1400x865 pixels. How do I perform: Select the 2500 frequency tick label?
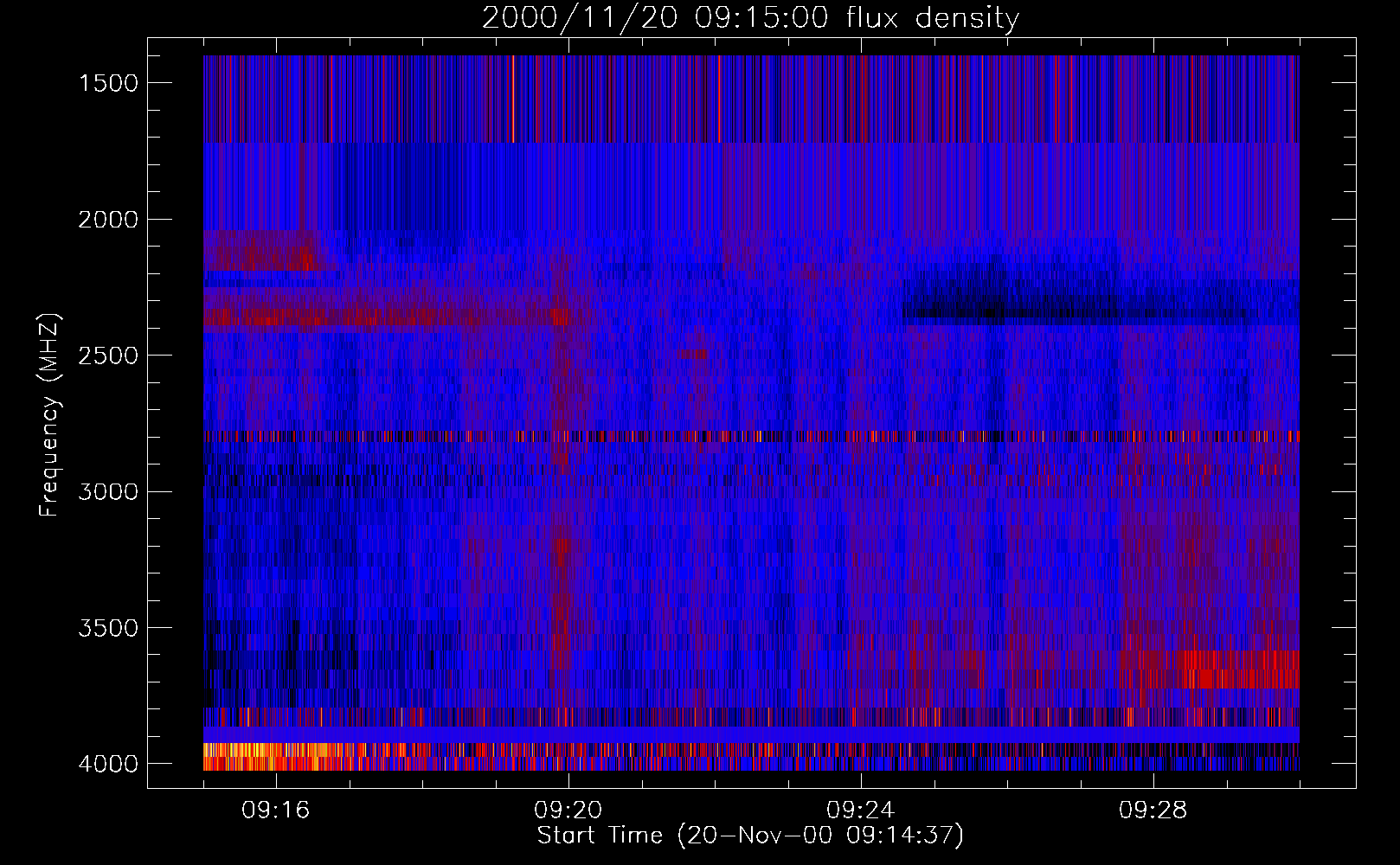[108, 356]
